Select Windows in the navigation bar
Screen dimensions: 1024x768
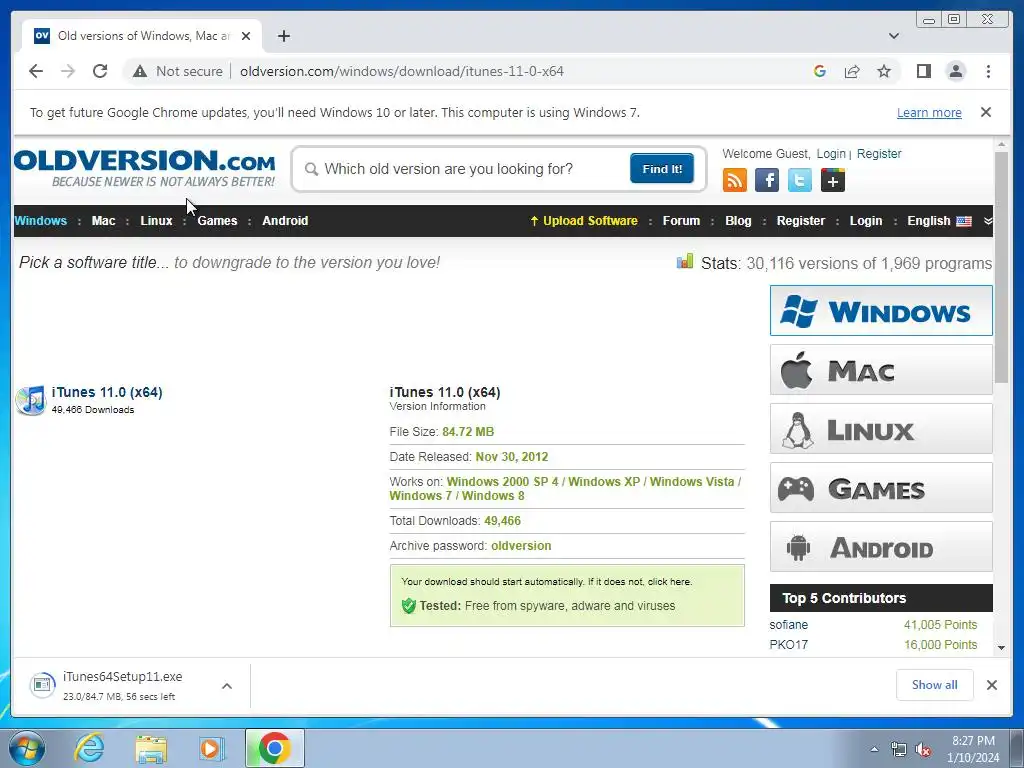[40, 221]
